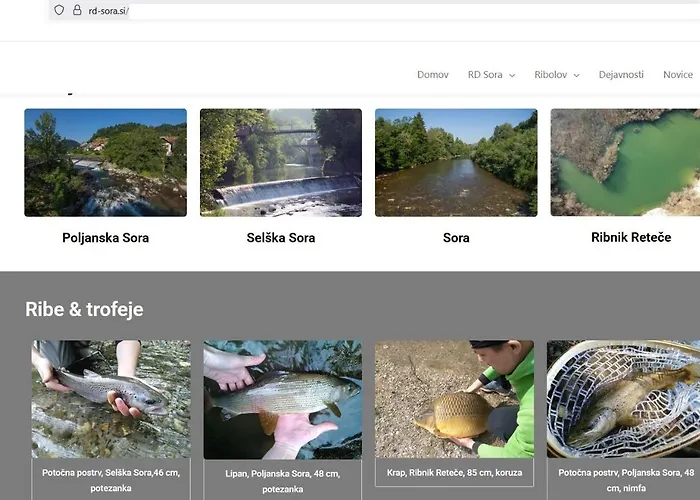Open the Poljanska Sora river photo
Viewport: 700px width, 500px height.
(x=105, y=162)
